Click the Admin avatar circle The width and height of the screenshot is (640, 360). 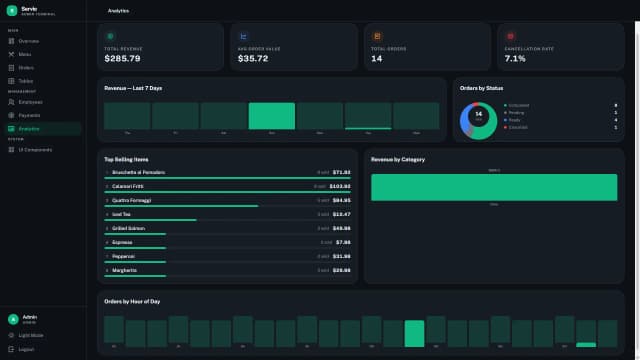click(x=13, y=319)
